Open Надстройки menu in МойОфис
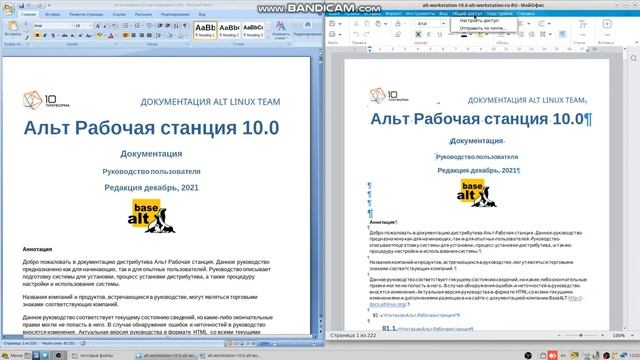 (x=500, y=13)
